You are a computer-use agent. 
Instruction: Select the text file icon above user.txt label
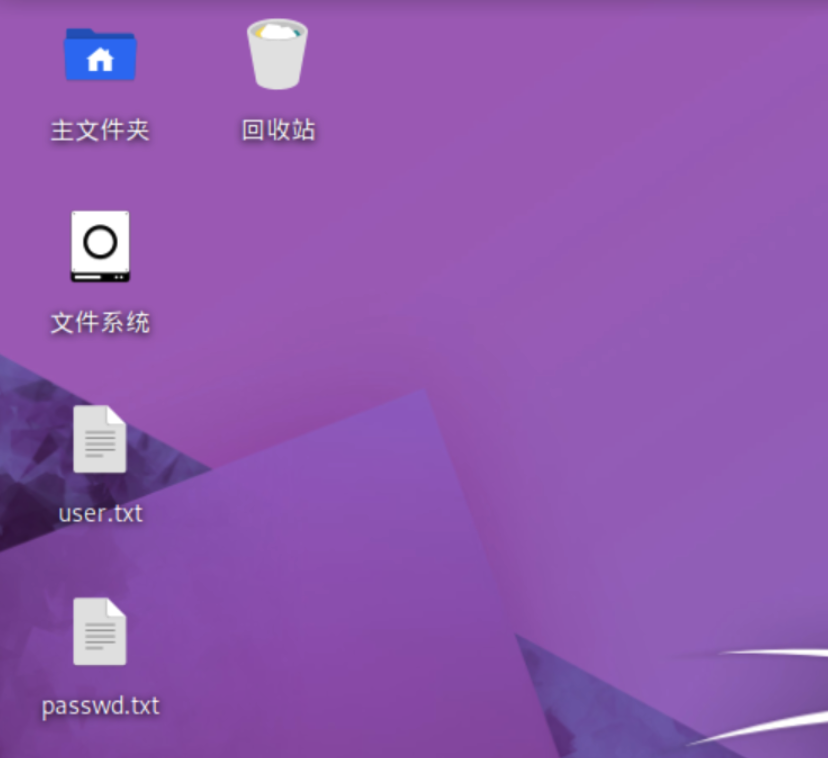pos(99,438)
